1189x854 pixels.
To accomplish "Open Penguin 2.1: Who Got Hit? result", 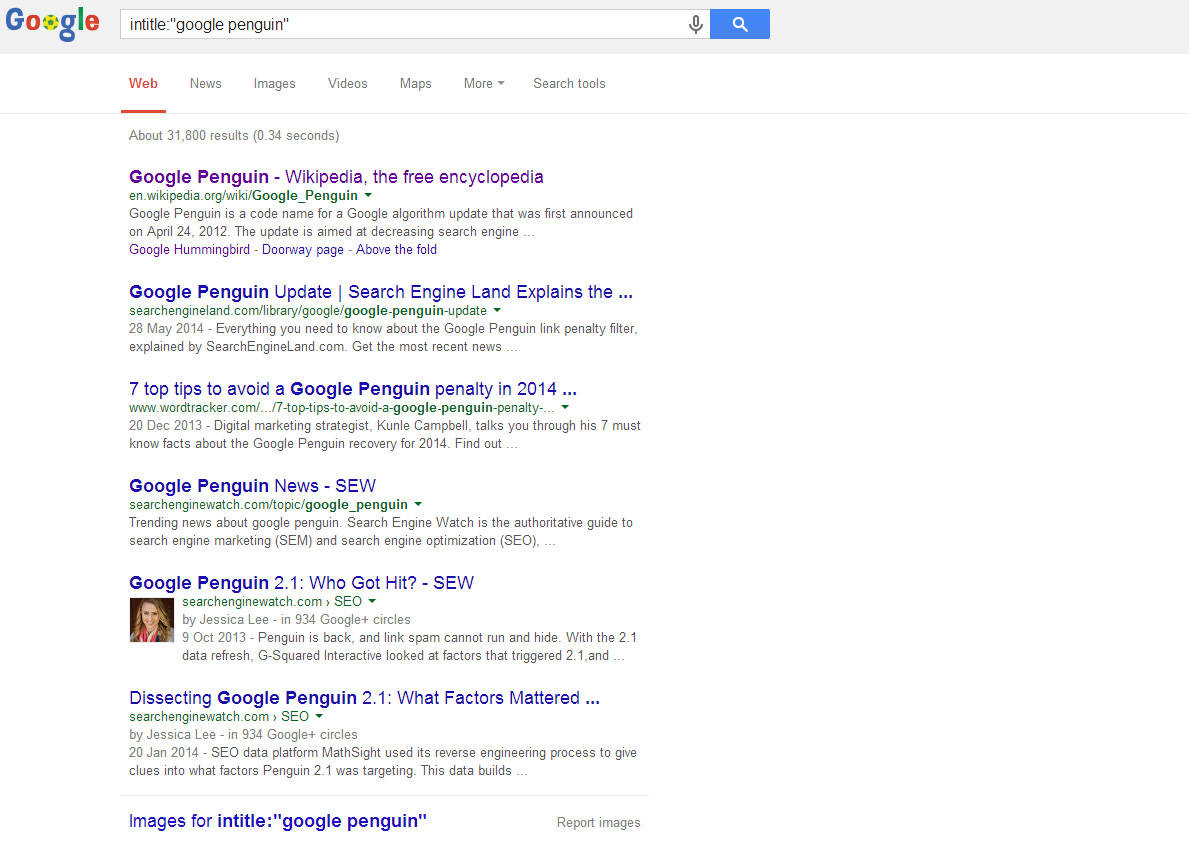I will point(301,583).
